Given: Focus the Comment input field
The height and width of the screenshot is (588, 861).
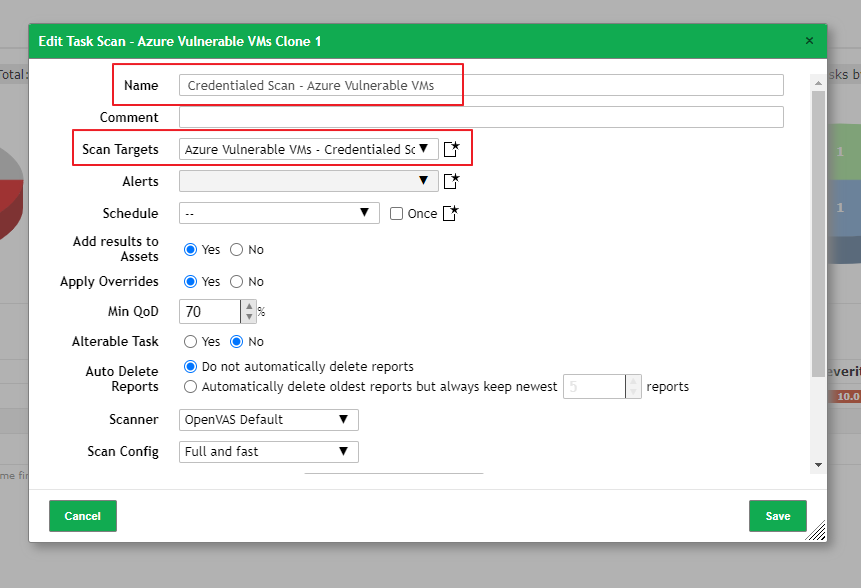Looking at the screenshot, I should point(481,117).
